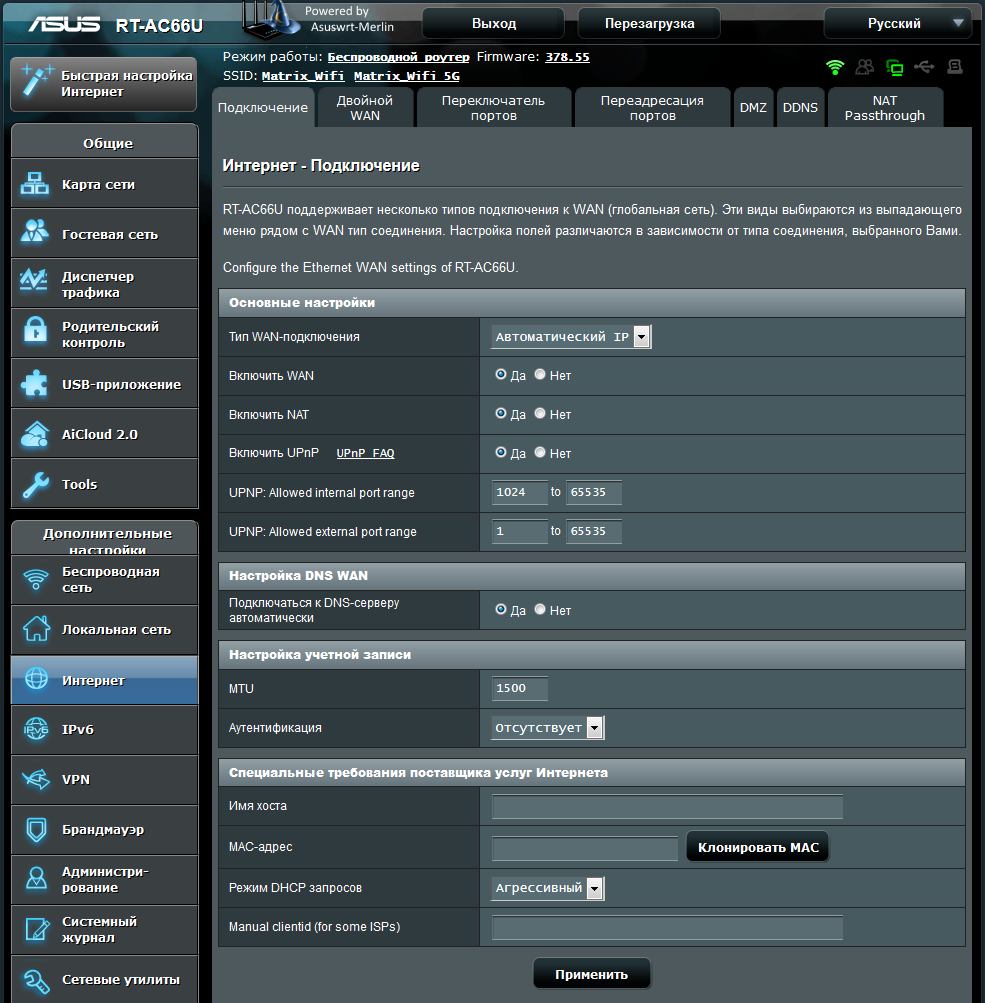The width and height of the screenshot is (985, 1003).
Task: Click the guest network users status icon
Action: 865,67
